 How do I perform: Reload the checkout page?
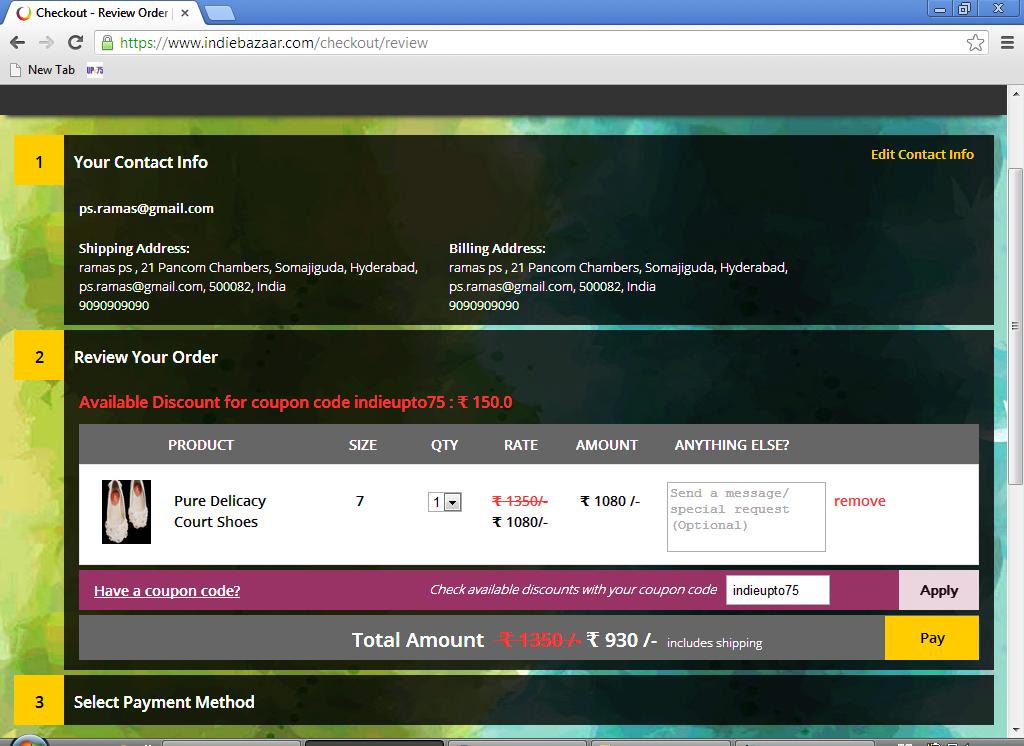click(x=75, y=43)
